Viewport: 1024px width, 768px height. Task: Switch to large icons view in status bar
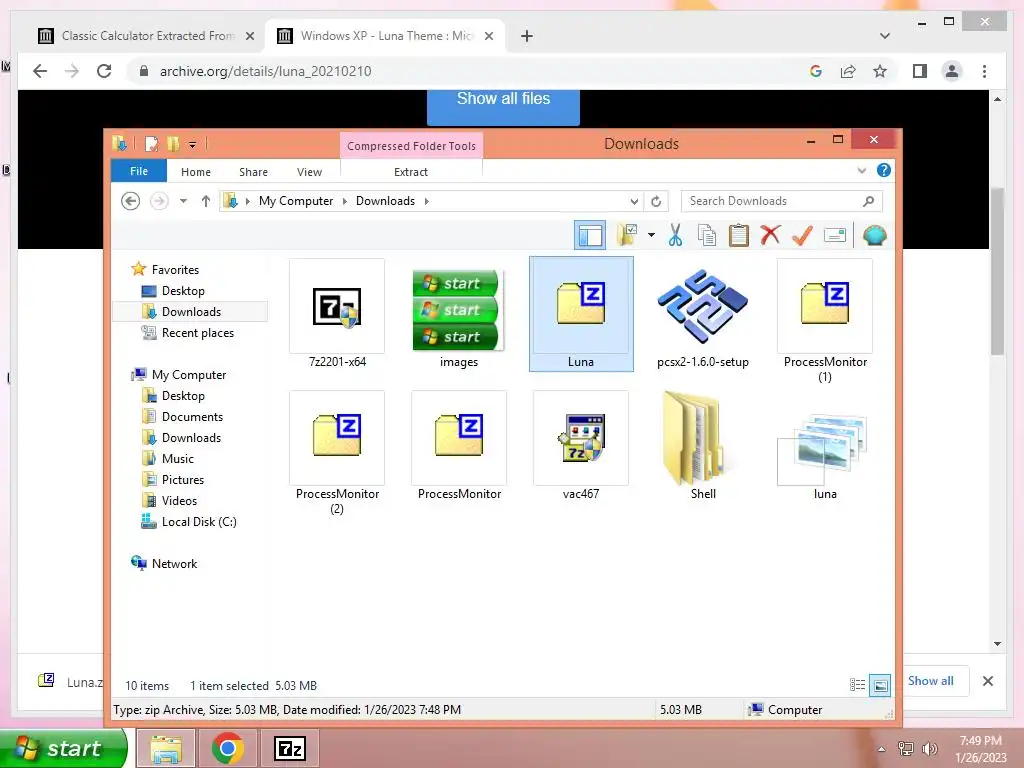(x=880, y=685)
